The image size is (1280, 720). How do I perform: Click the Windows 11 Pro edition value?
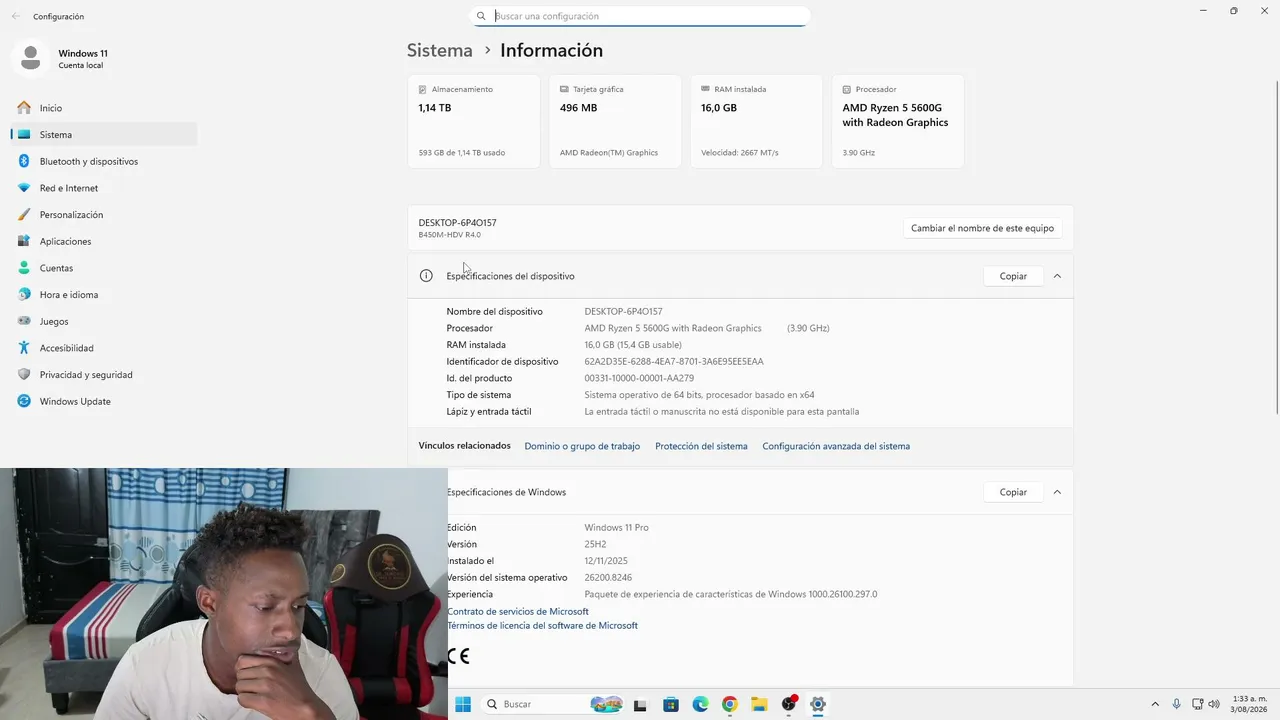(616, 527)
